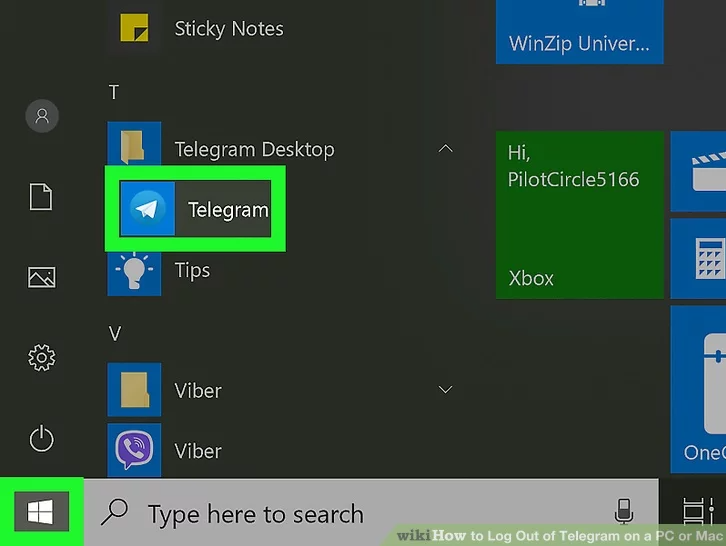This screenshot has height=546, width=726.
Task: Open the Movies clapperboard tile
Action: click(698, 171)
